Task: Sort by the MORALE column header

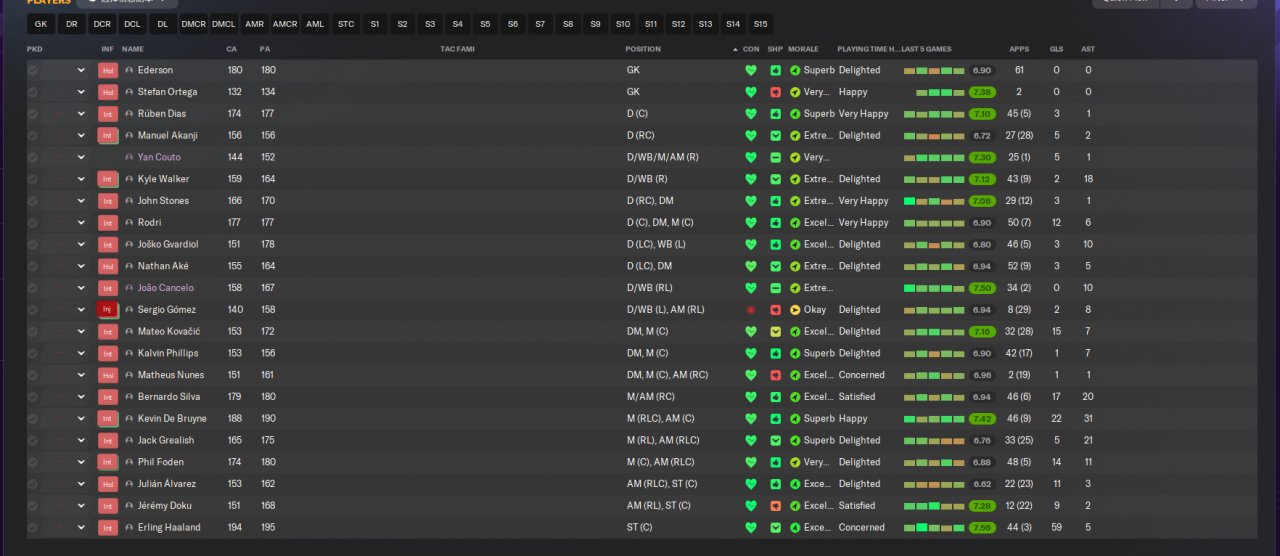Action: (803, 49)
